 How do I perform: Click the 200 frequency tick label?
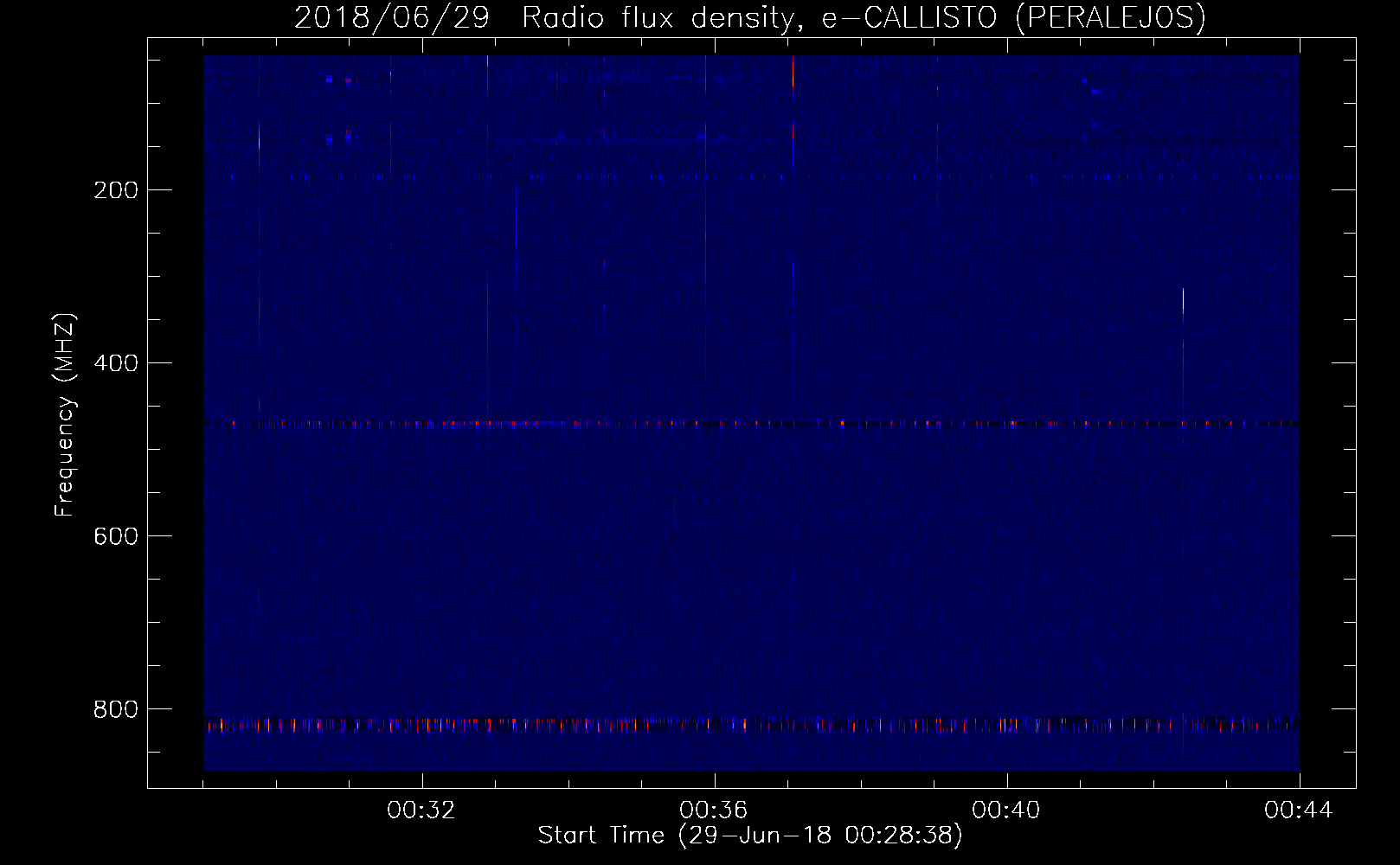(116, 190)
